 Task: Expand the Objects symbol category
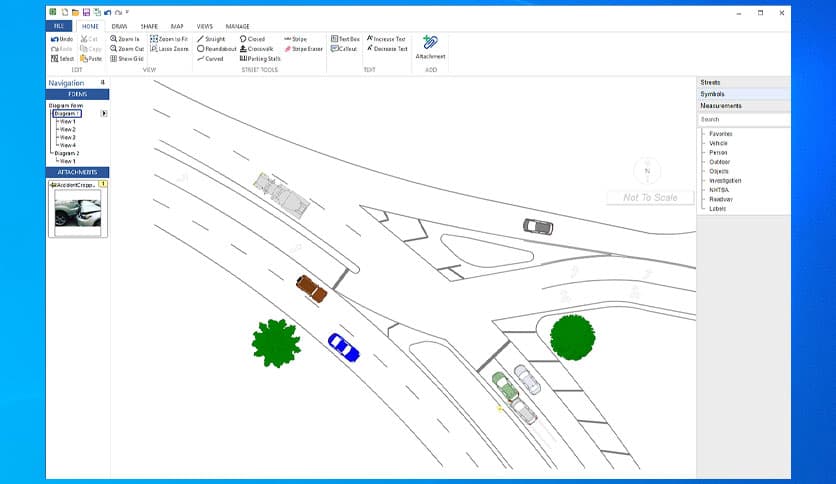pyautogui.click(x=719, y=171)
